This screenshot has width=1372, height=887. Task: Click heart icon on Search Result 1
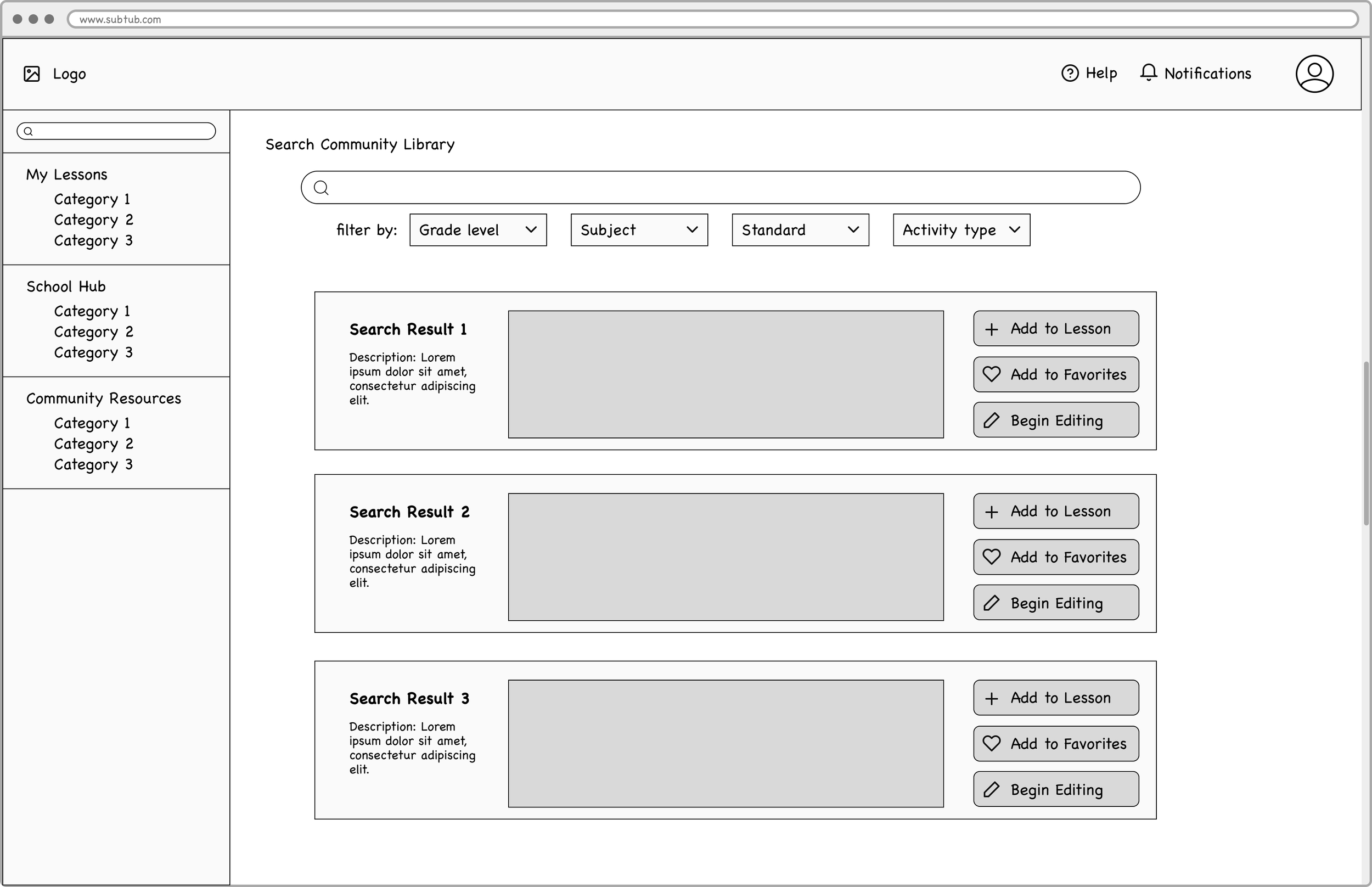(x=992, y=374)
